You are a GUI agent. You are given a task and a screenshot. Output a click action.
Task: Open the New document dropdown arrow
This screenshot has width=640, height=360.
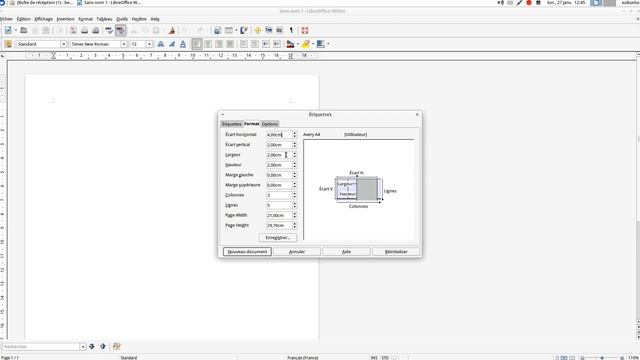pyautogui.click(x=16, y=31)
